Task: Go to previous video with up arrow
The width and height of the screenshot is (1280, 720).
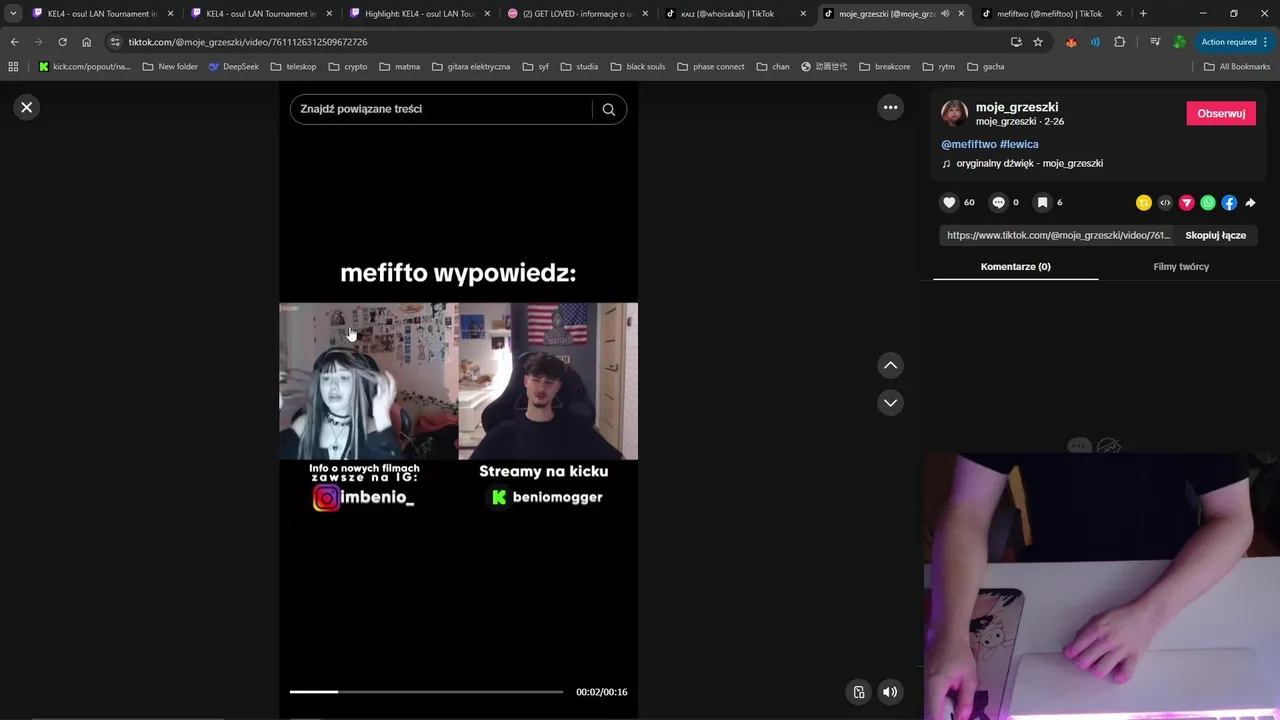Action: 890,365
